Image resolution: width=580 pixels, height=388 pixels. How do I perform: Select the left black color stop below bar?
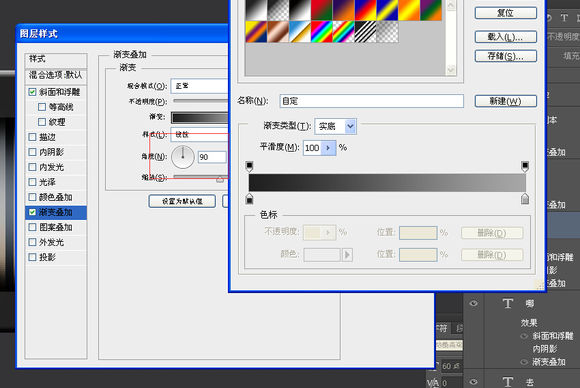point(249,199)
